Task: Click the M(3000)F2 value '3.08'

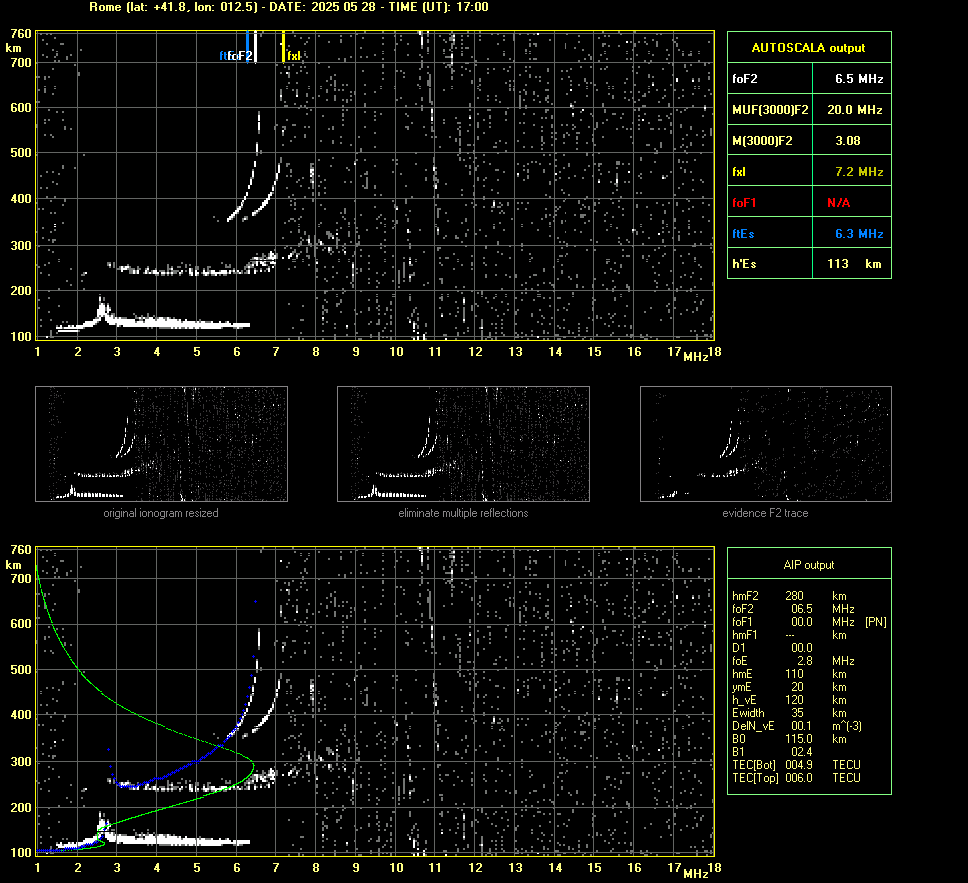Action: click(x=848, y=141)
